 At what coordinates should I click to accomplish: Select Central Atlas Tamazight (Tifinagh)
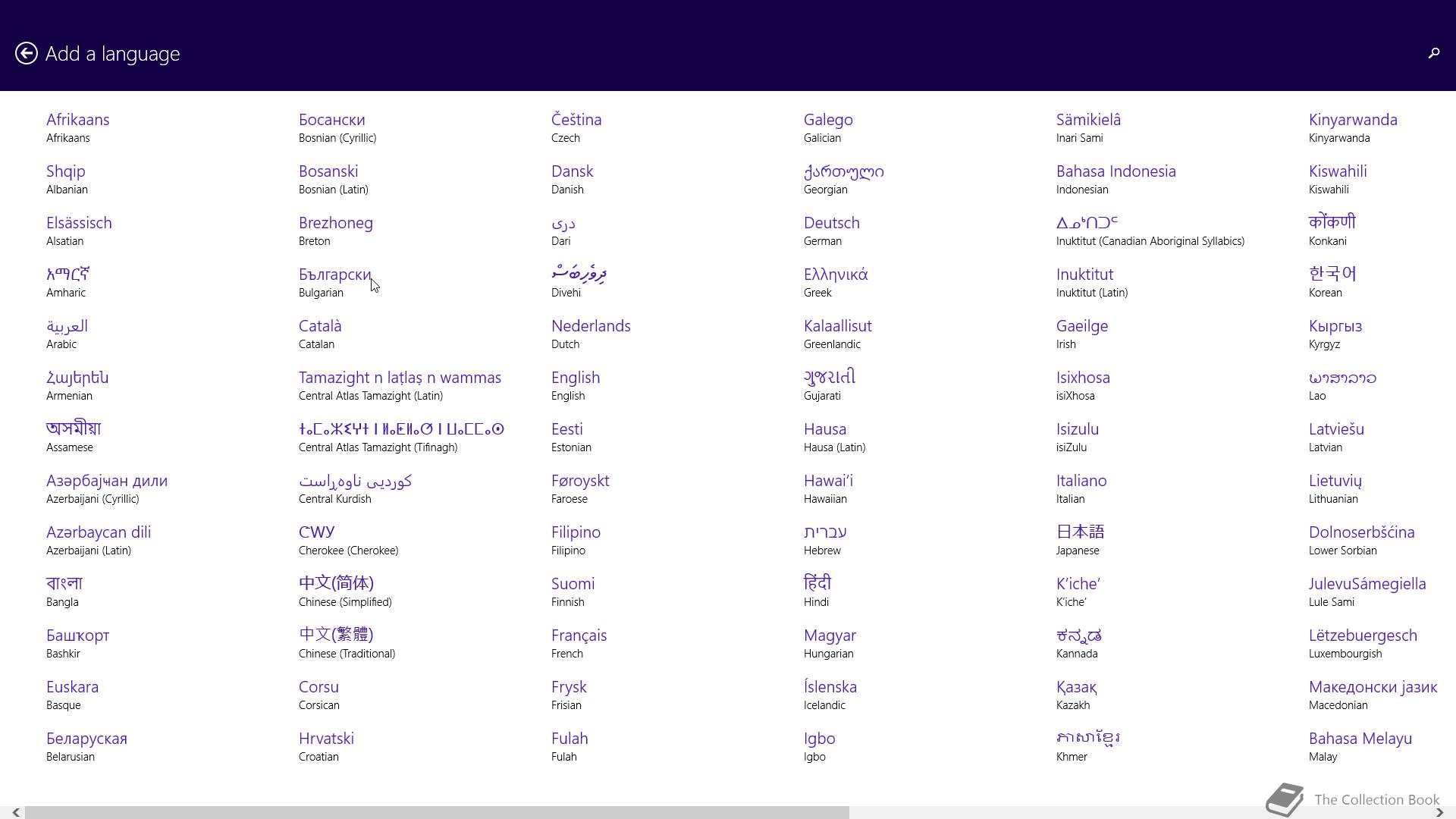pos(401,438)
